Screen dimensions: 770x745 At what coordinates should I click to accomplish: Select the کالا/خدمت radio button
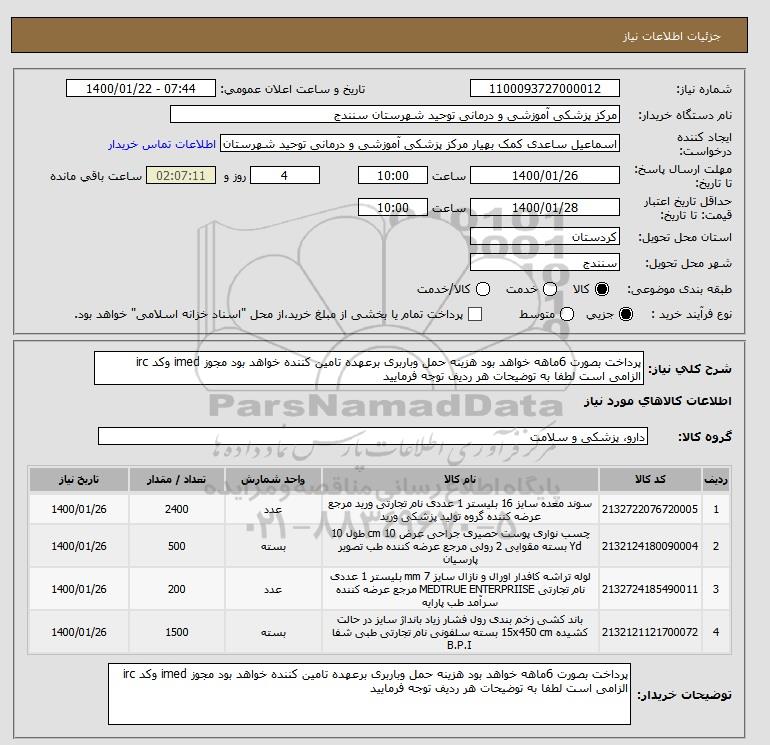(x=483, y=289)
